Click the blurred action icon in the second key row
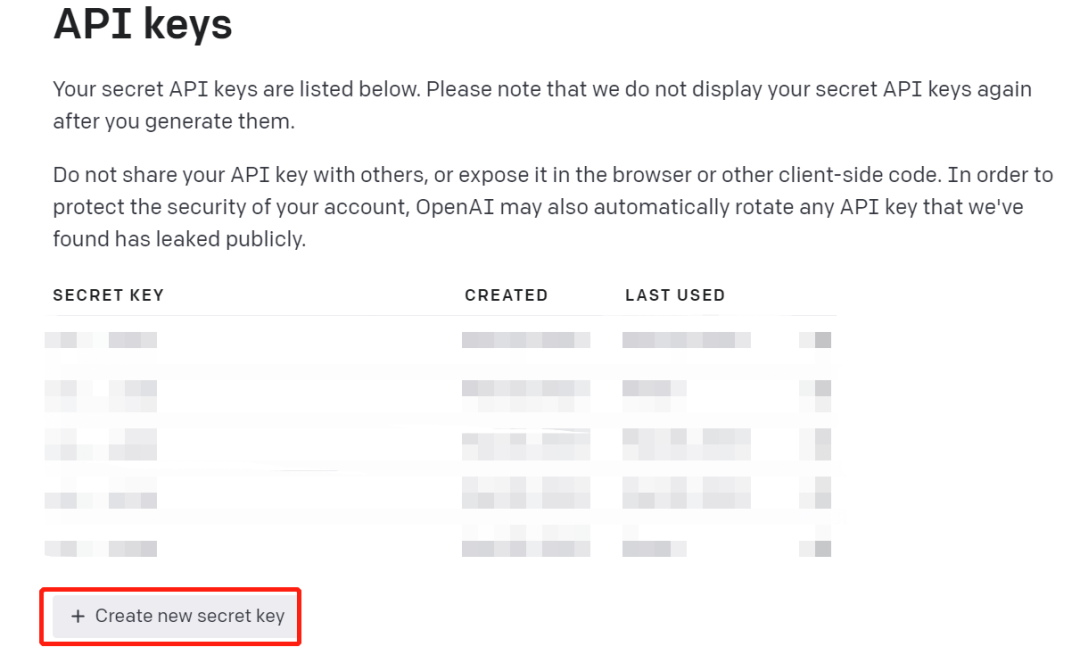The image size is (1080, 647). 816,396
